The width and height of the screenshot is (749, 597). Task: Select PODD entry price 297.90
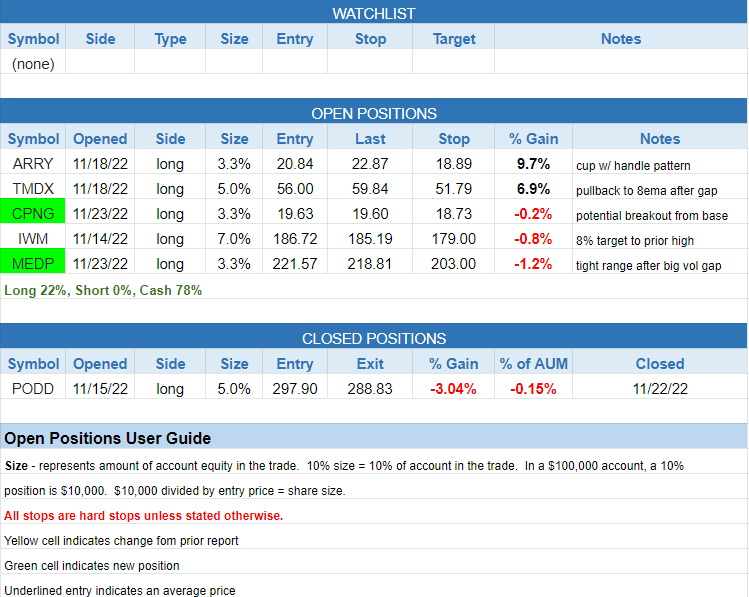(x=295, y=388)
